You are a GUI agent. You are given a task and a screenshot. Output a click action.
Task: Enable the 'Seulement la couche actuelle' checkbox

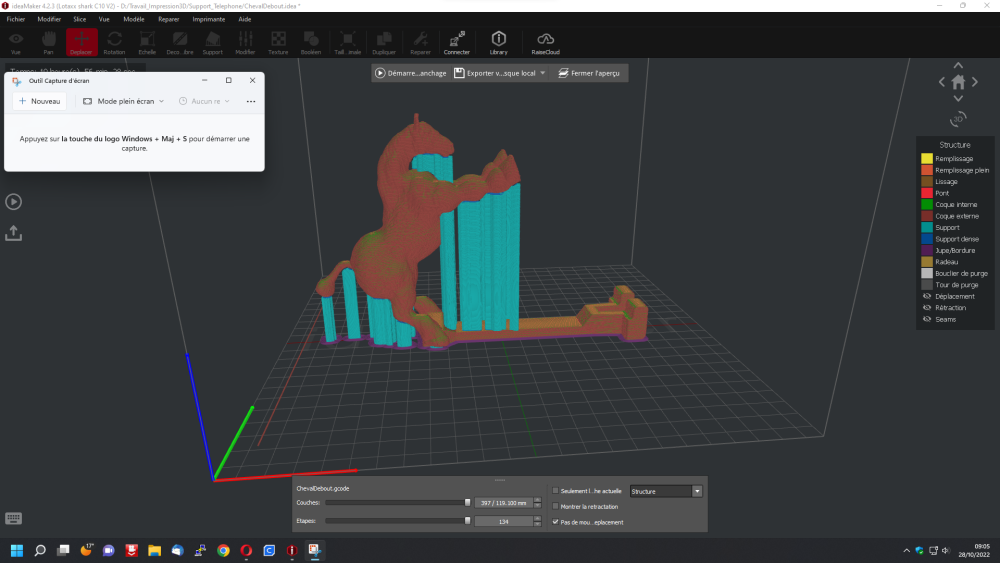click(x=556, y=491)
